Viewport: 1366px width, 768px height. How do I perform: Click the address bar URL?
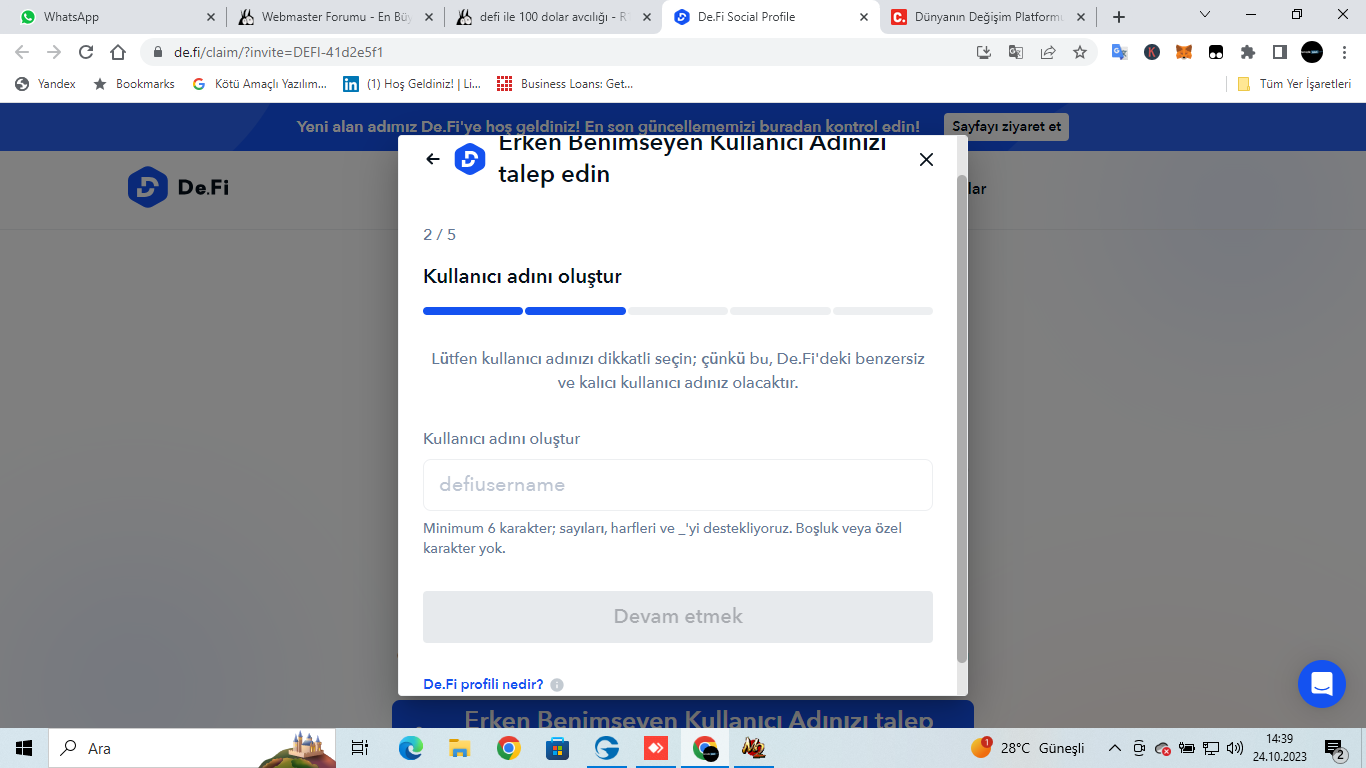point(279,52)
